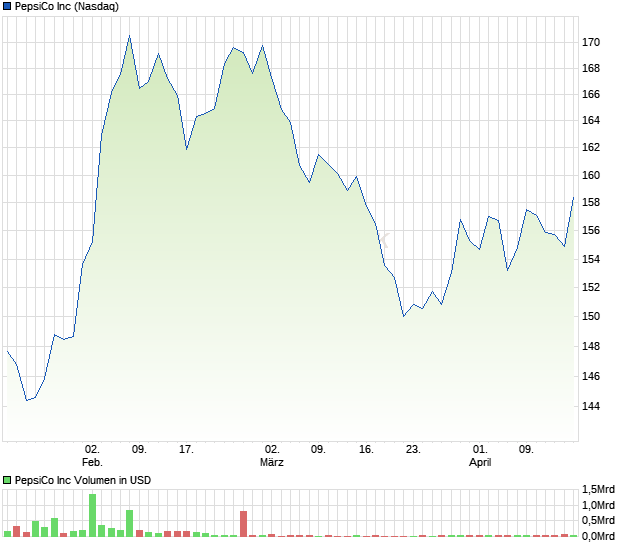Select the PepsiCo Inc (Nasdaq) chart title
The width and height of the screenshot is (620, 546).
(x=66, y=6)
